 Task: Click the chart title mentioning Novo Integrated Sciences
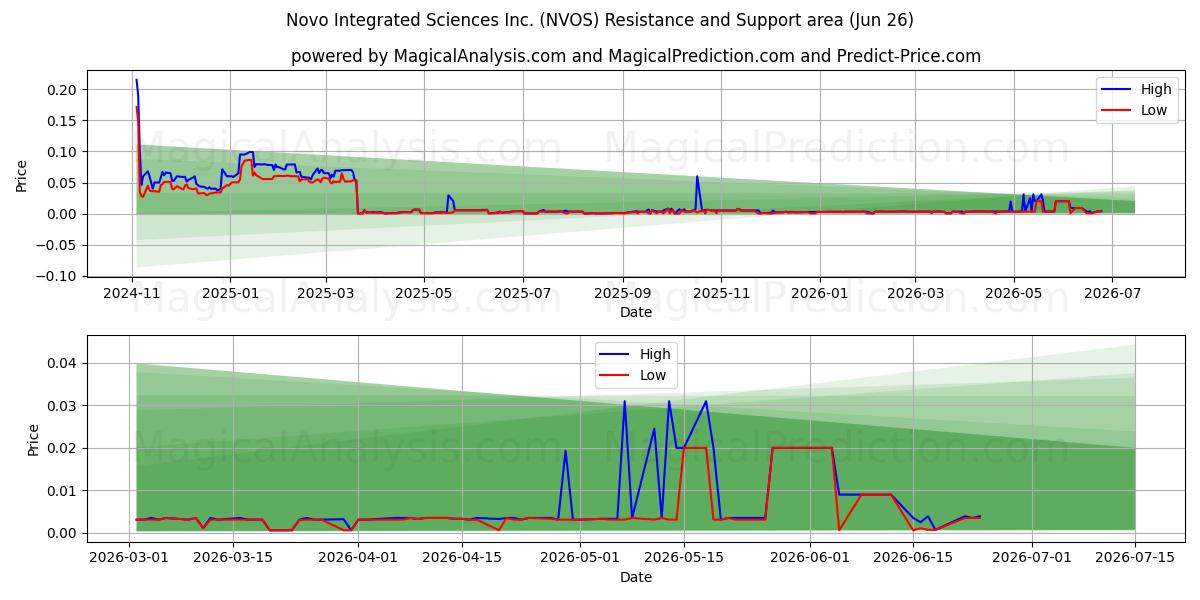[x=600, y=20]
